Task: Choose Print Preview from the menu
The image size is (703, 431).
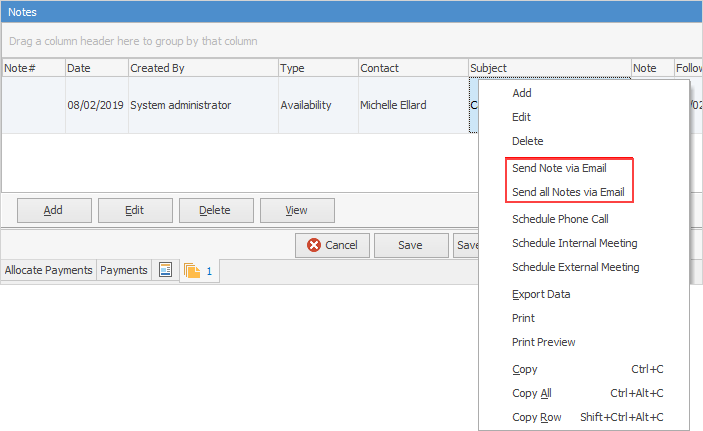Action: (x=584, y=342)
